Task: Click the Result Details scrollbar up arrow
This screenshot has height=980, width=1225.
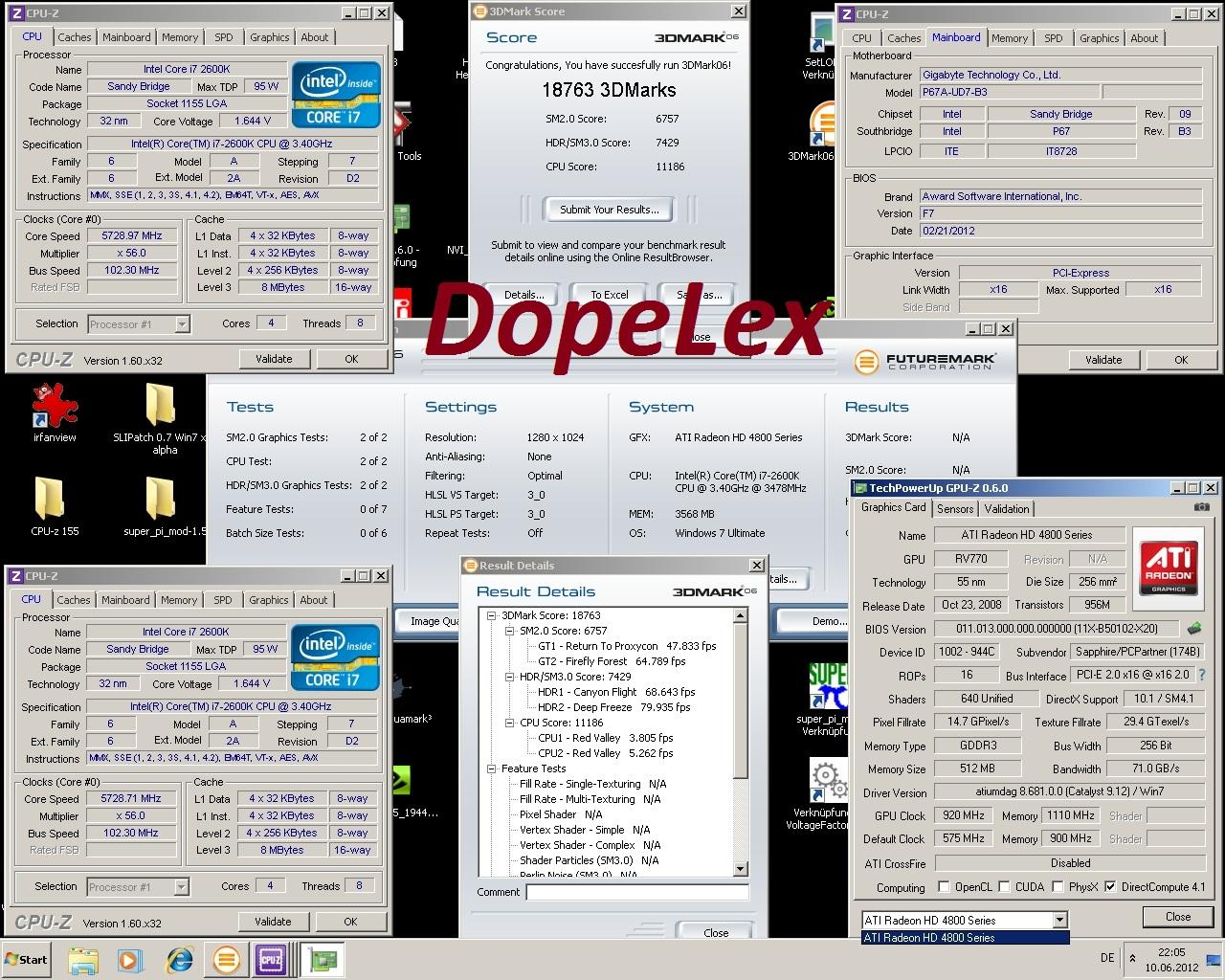Action: coord(741,616)
